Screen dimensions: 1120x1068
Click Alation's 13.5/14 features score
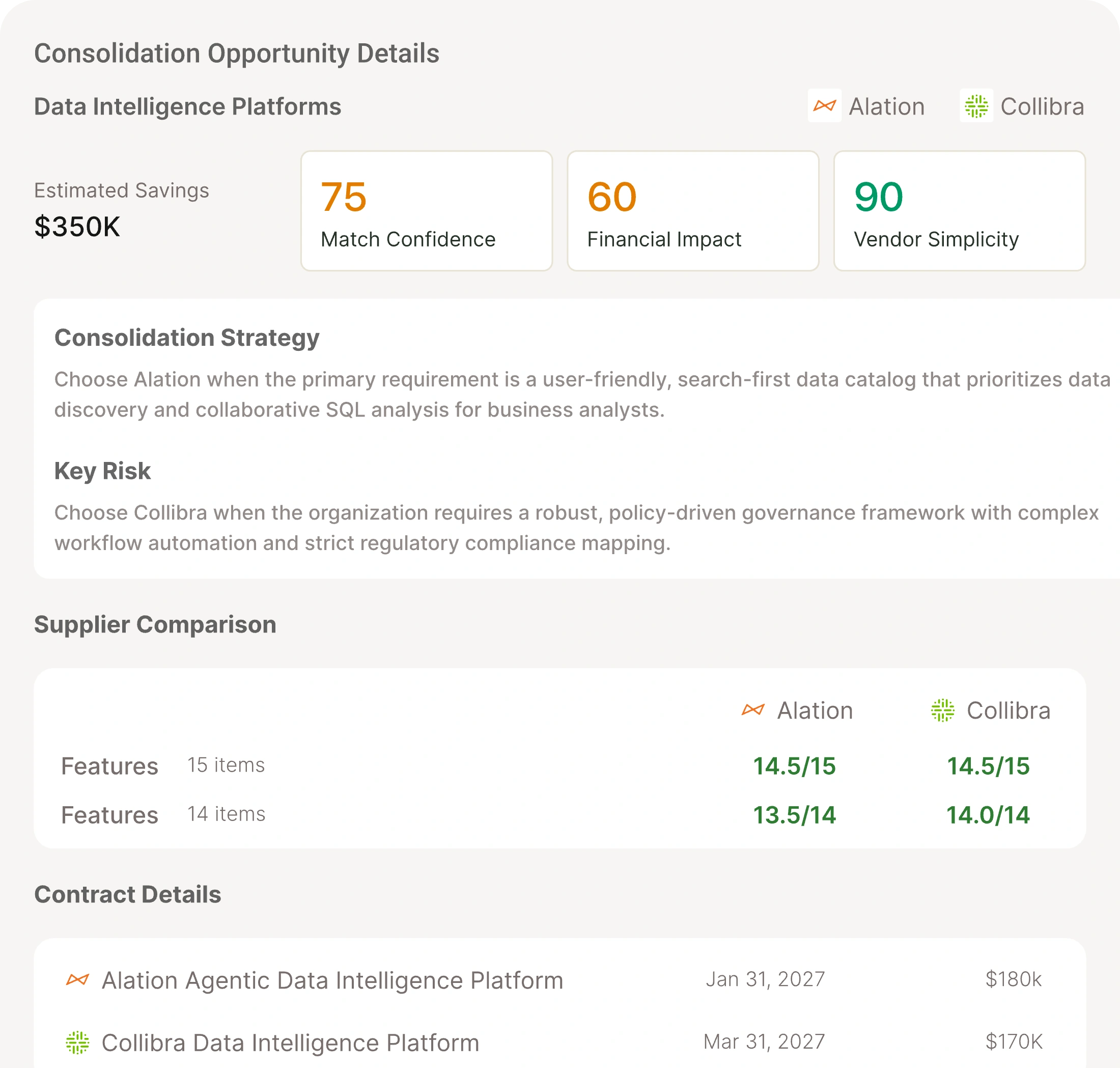(x=795, y=815)
